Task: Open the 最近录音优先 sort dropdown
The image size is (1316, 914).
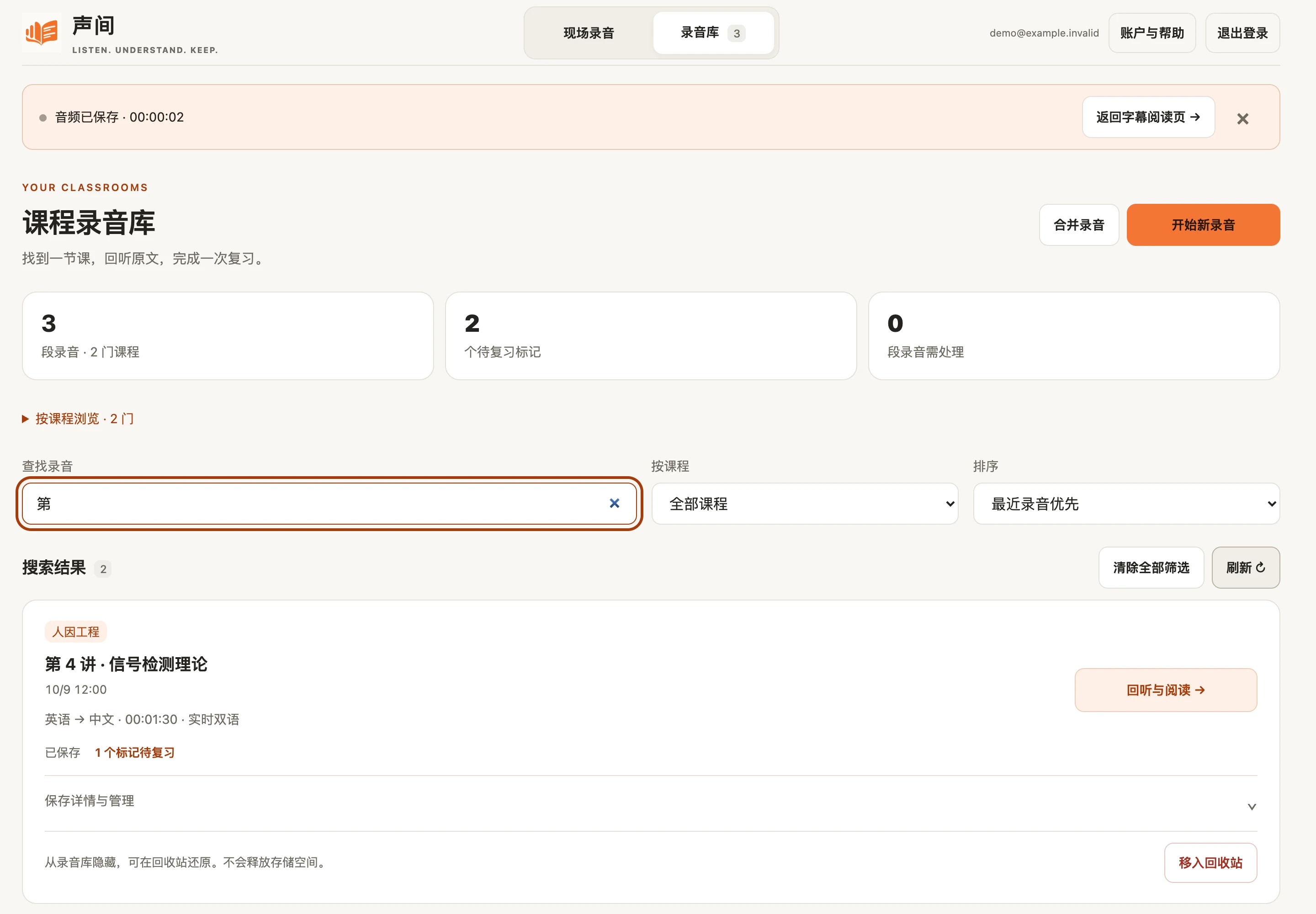Action: [x=1126, y=504]
